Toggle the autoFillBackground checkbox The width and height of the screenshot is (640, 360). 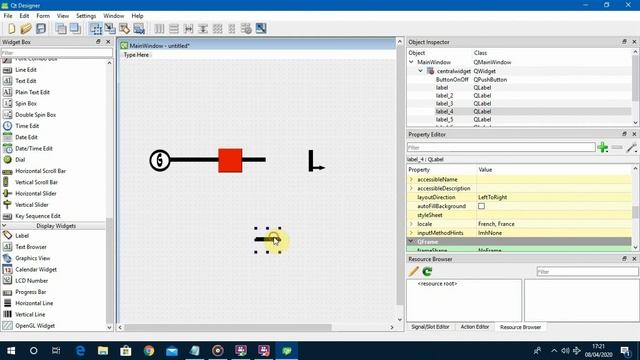(482, 206)
